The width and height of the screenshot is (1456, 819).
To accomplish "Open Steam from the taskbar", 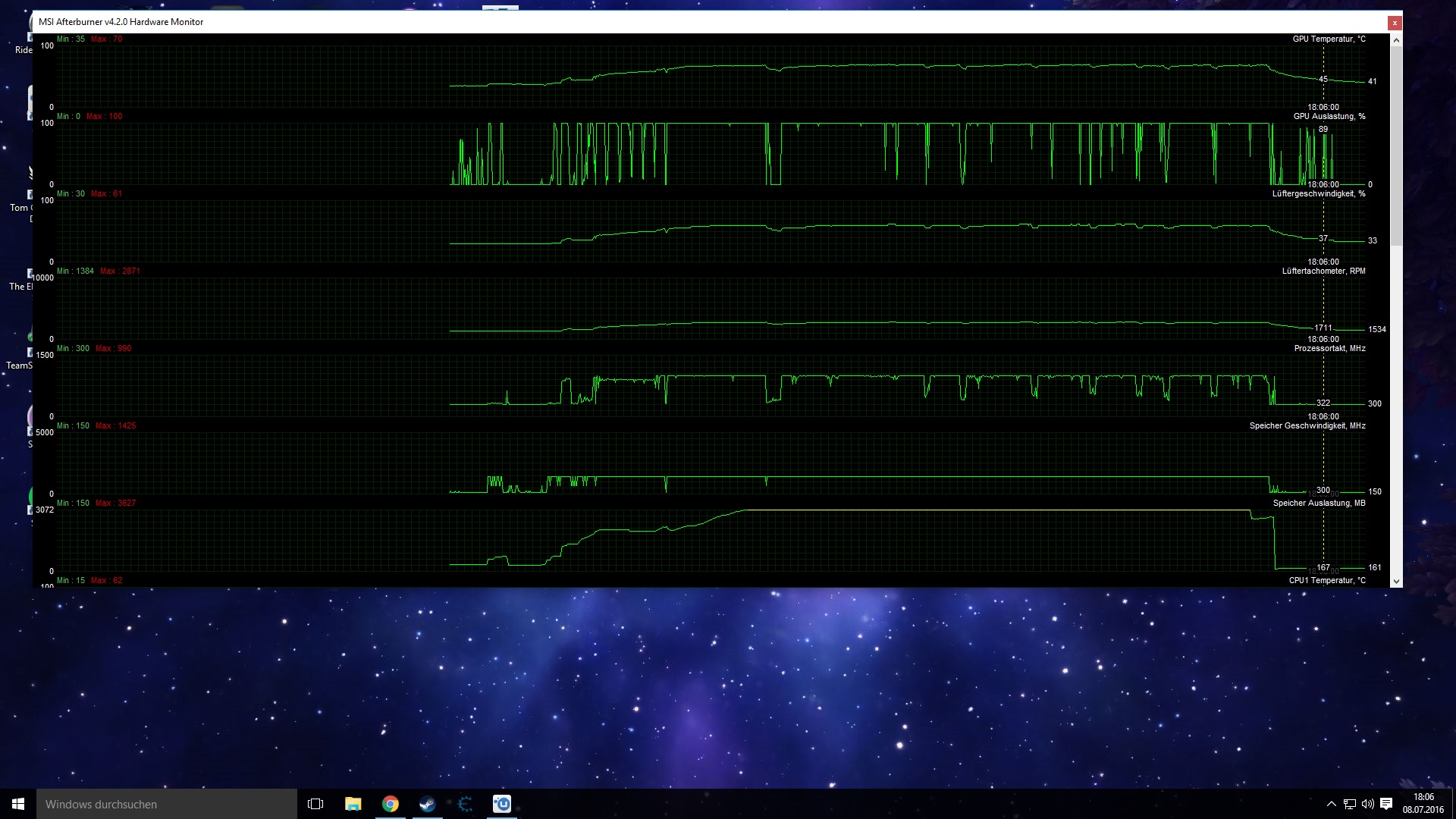I will (x=428, y=804).
